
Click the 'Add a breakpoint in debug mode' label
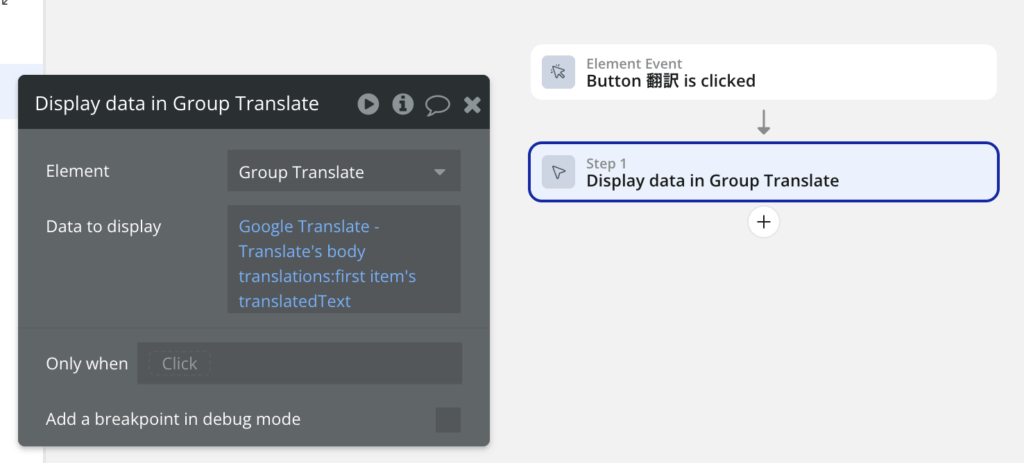173,419
